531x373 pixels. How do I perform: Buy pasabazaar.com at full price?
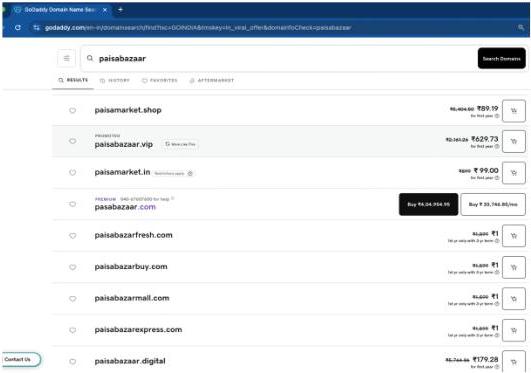click(428, 204)
